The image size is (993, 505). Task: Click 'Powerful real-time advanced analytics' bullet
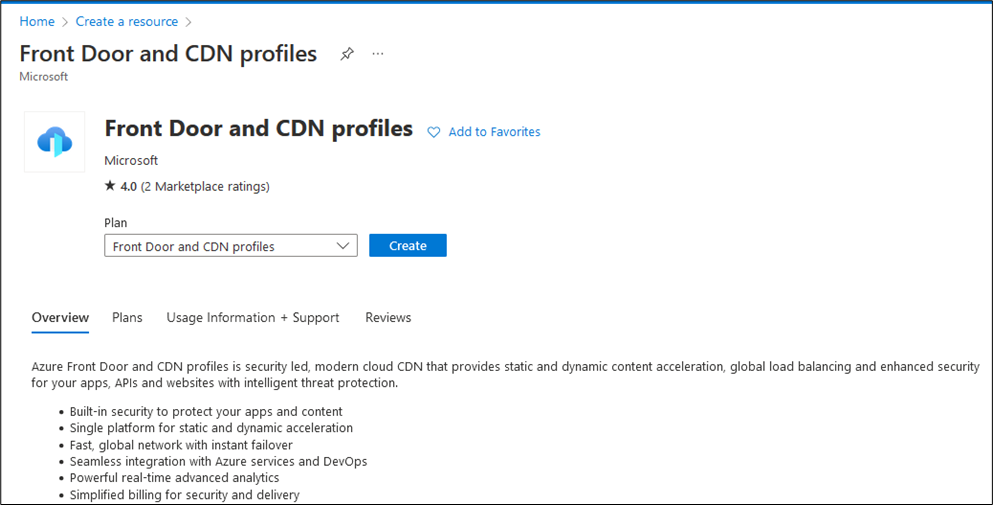[174, 478]
